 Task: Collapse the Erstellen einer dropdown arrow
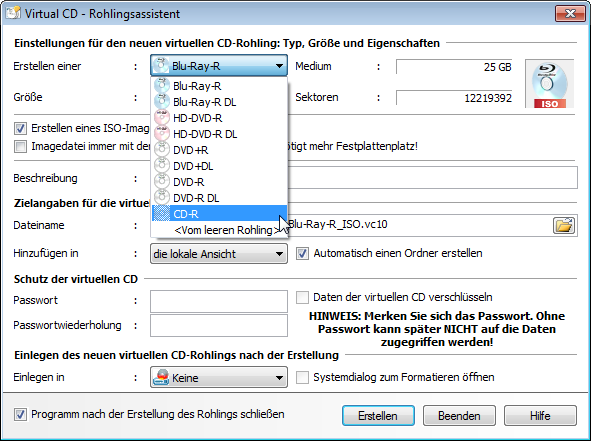[279, 66]
